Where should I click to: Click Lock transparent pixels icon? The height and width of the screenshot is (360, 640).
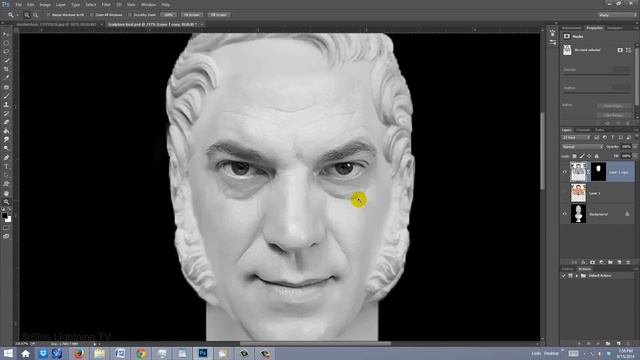[574, 156]
